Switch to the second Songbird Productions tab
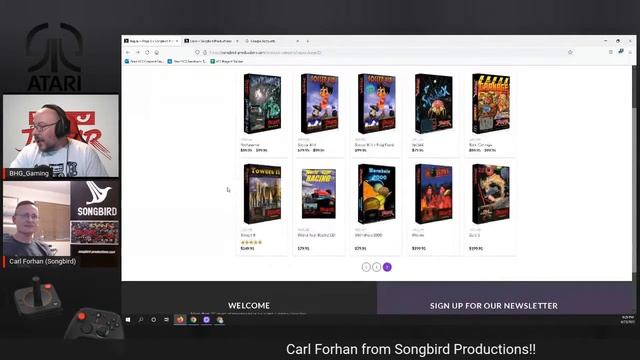Viewport: 640px width, 360px height. tap(211, 41)
